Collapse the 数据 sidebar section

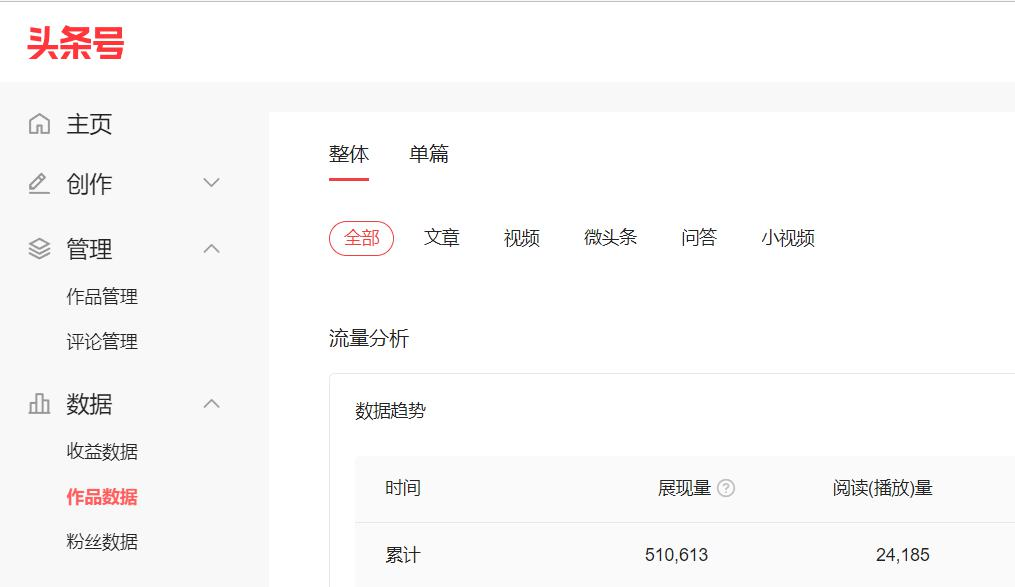pos(211,404)
